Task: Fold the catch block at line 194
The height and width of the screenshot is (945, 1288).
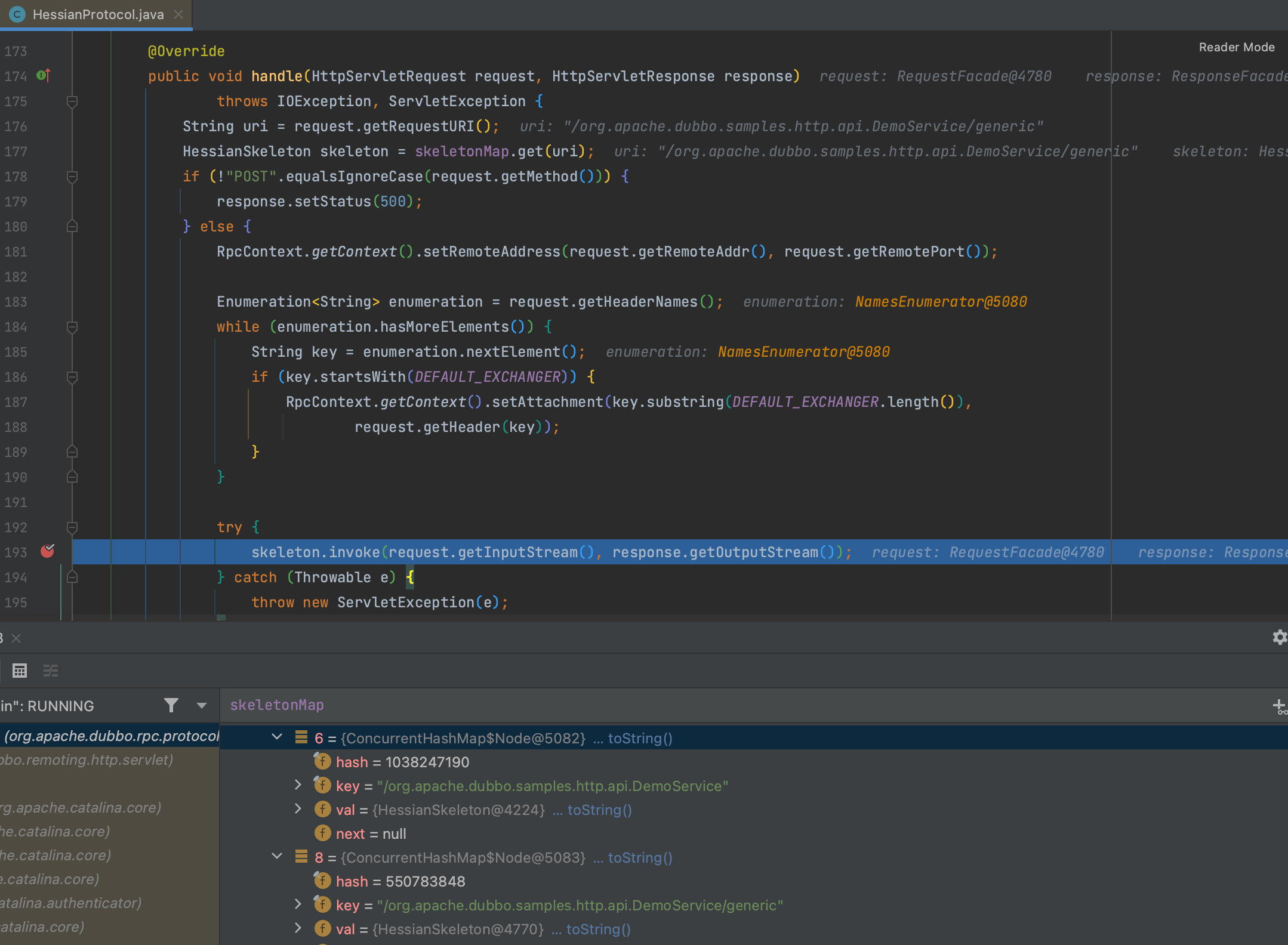Action: [72, 577]
